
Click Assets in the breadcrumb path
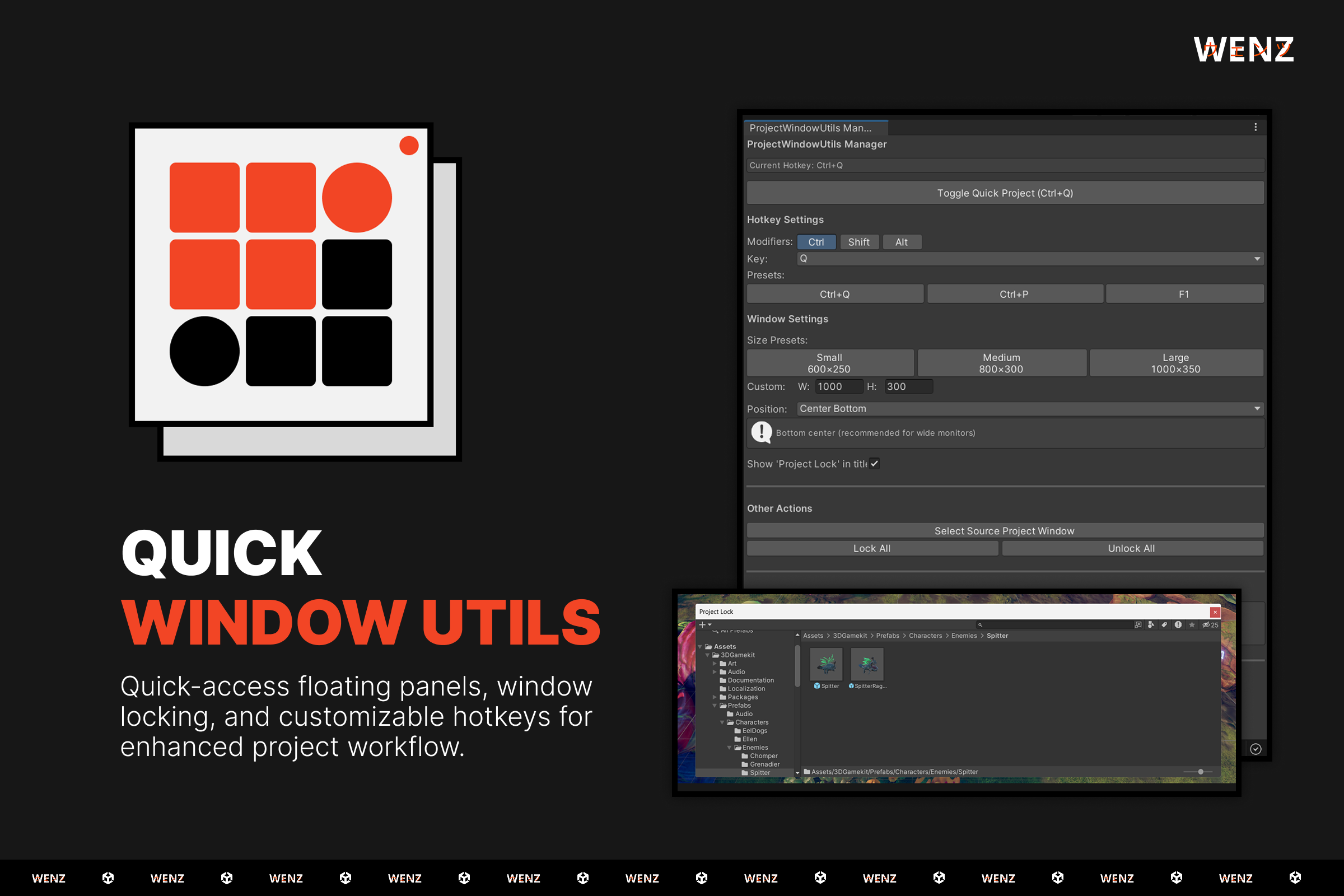(813, 636)
